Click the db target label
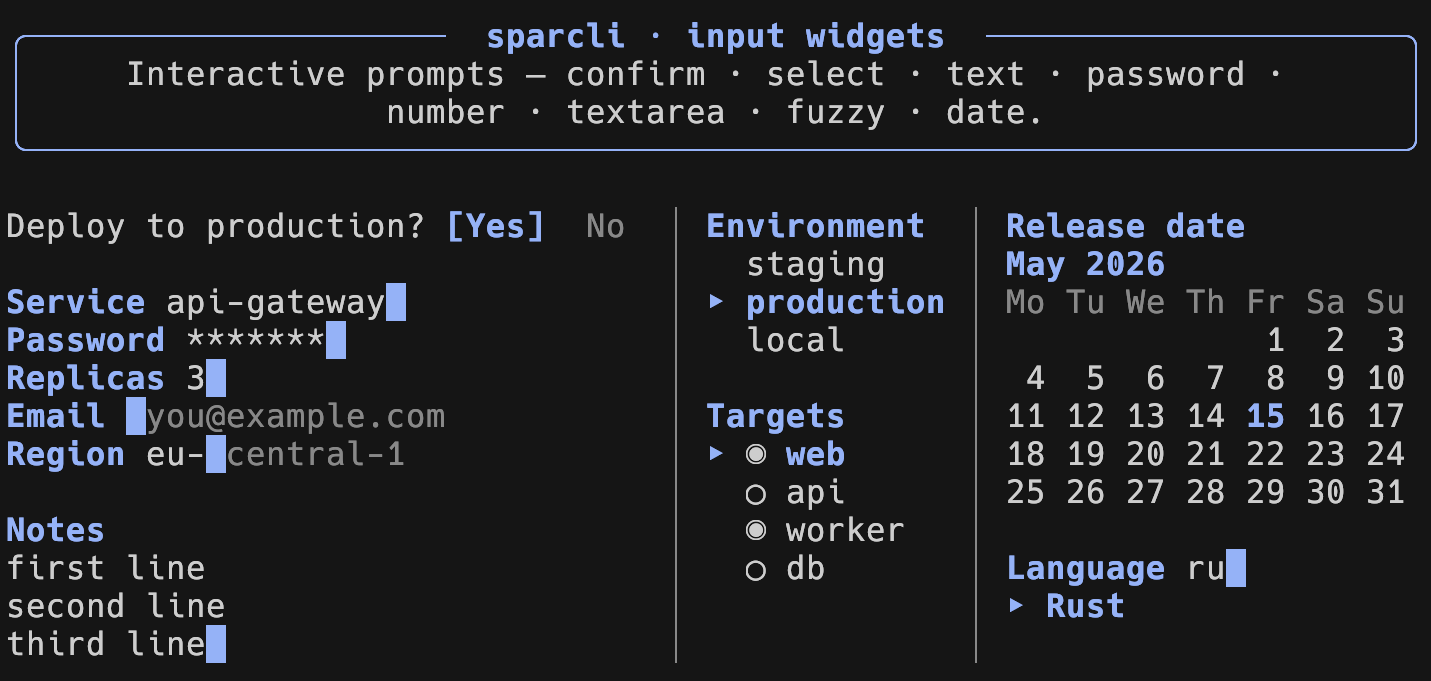The width and height of the screenshot is (1431, 681). tap(806, 570)
